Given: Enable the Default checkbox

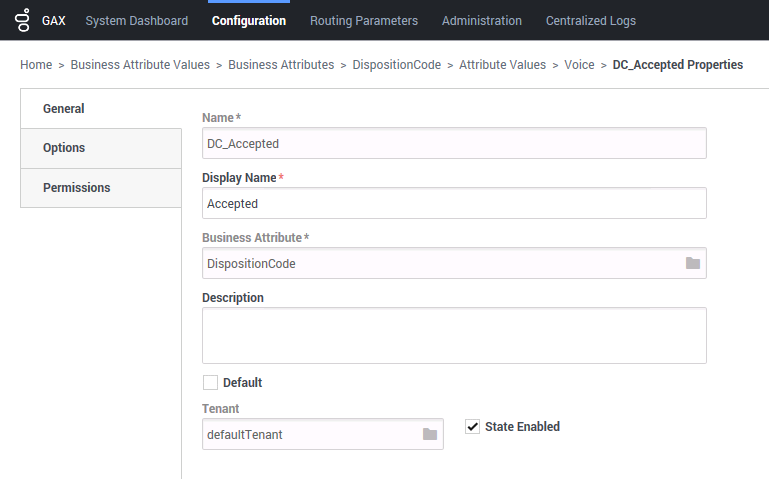Looking at the screenshot, I should [210, 382].
